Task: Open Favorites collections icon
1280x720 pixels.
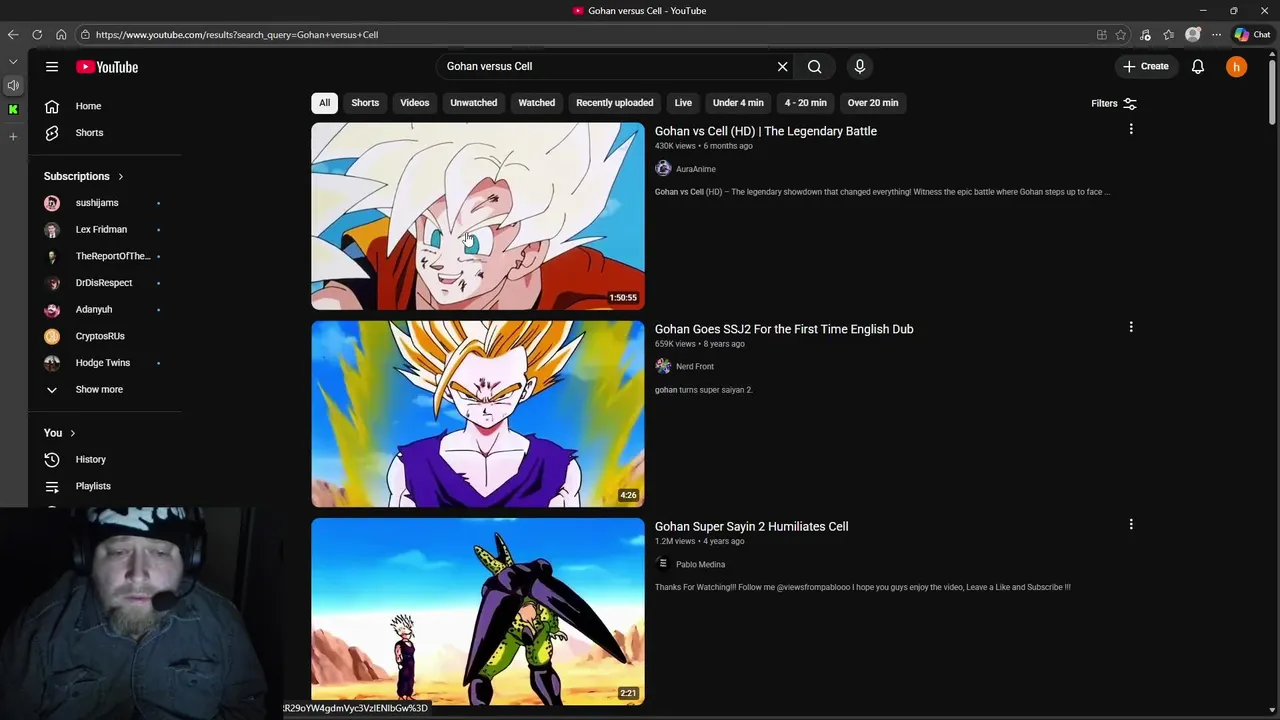Action: tap(1168, 35)
